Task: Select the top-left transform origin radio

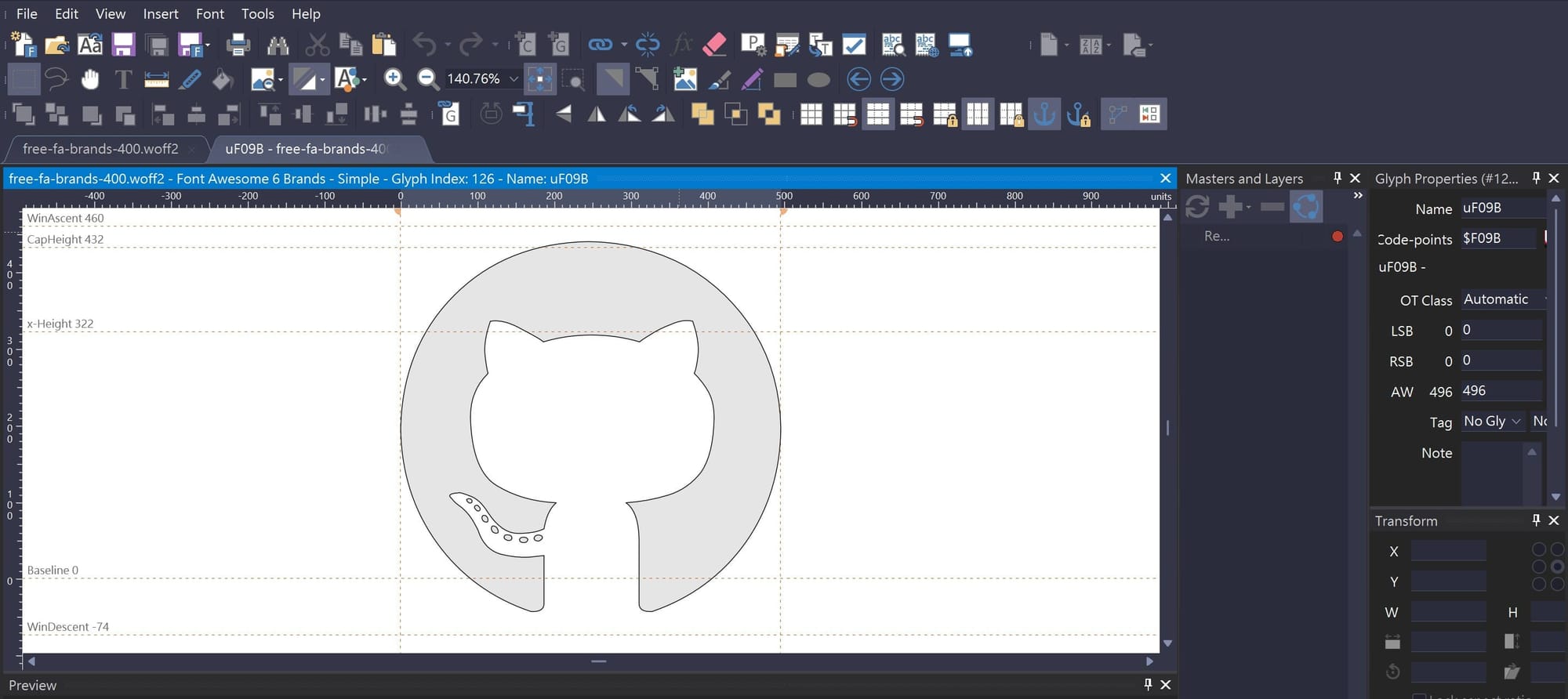Action: click(1539, 549)
